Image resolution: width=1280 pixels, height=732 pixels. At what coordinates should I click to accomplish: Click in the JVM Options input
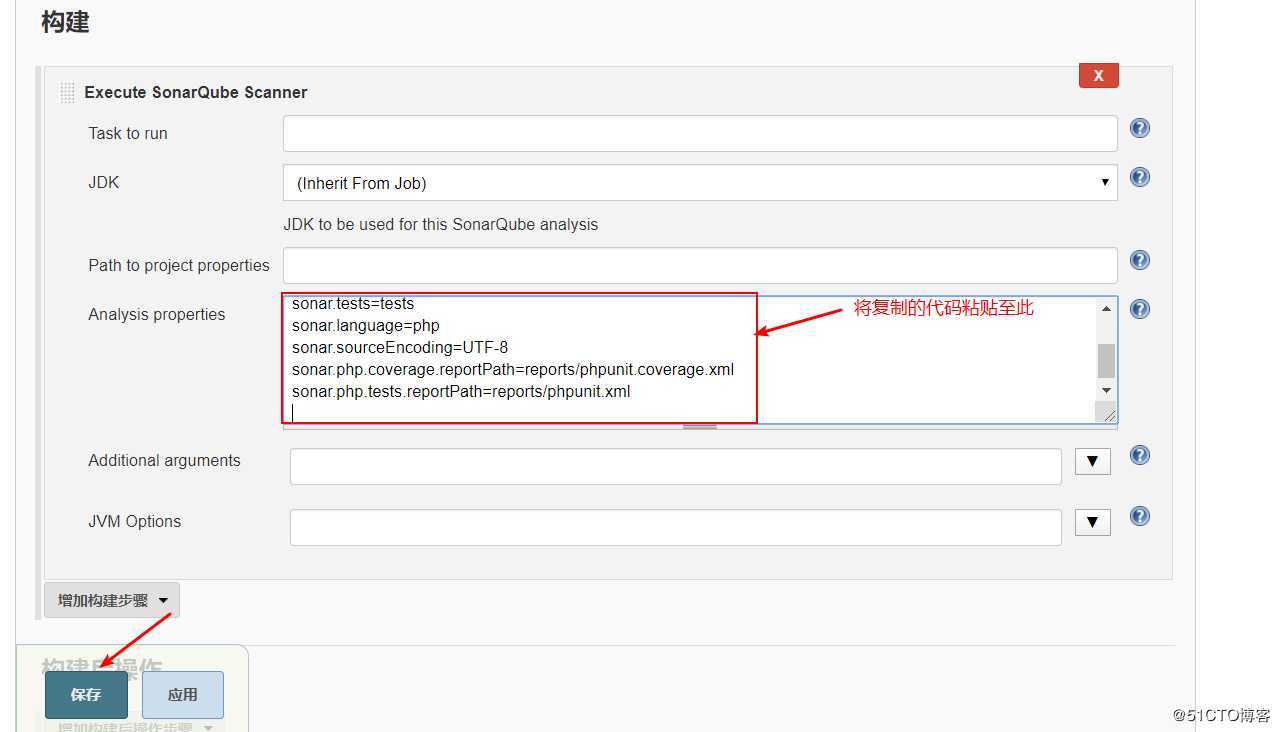676,527
